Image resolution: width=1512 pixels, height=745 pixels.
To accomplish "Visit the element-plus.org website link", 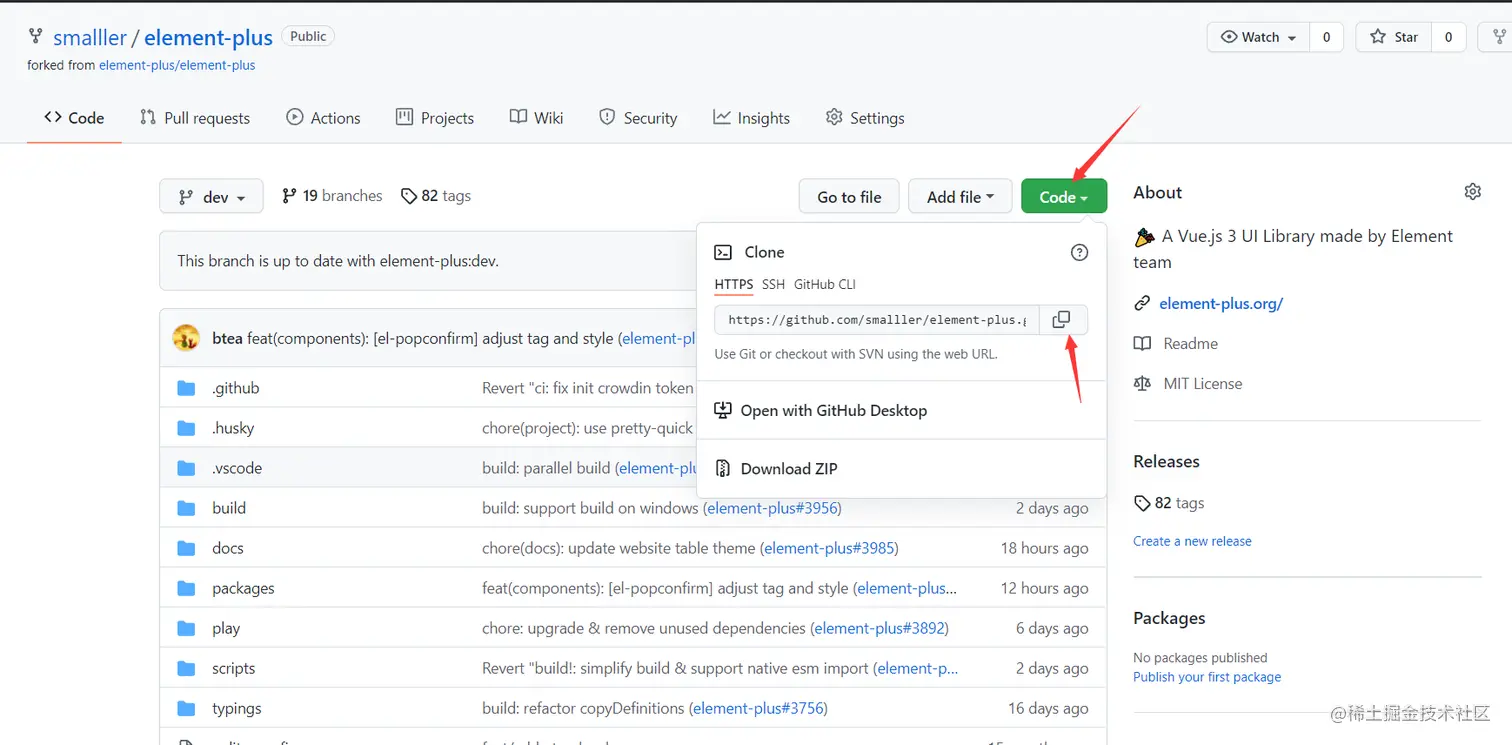I will pos(1221,303).
